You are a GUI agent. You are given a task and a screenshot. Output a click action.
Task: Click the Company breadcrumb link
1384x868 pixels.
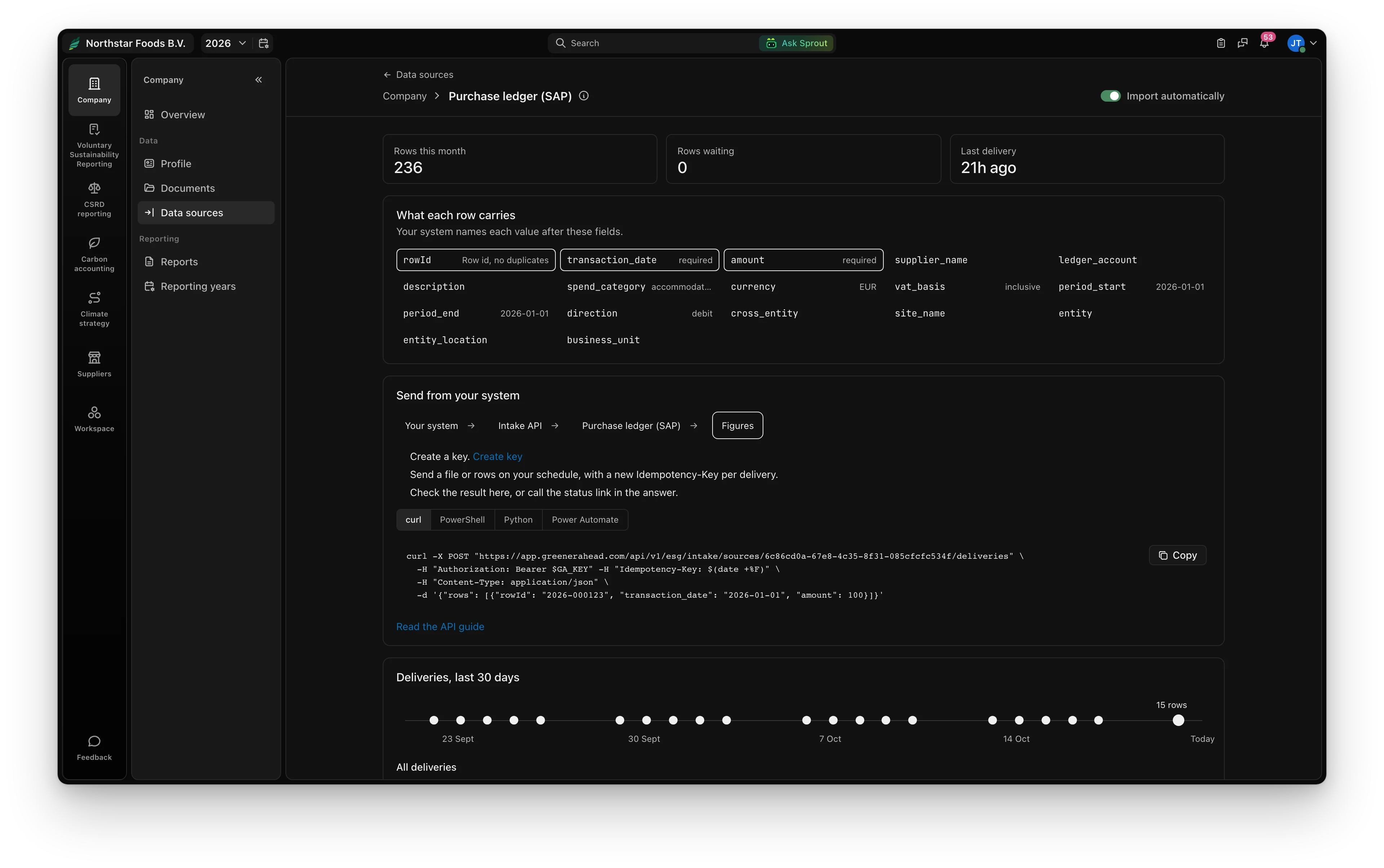(x=405, y=96)
